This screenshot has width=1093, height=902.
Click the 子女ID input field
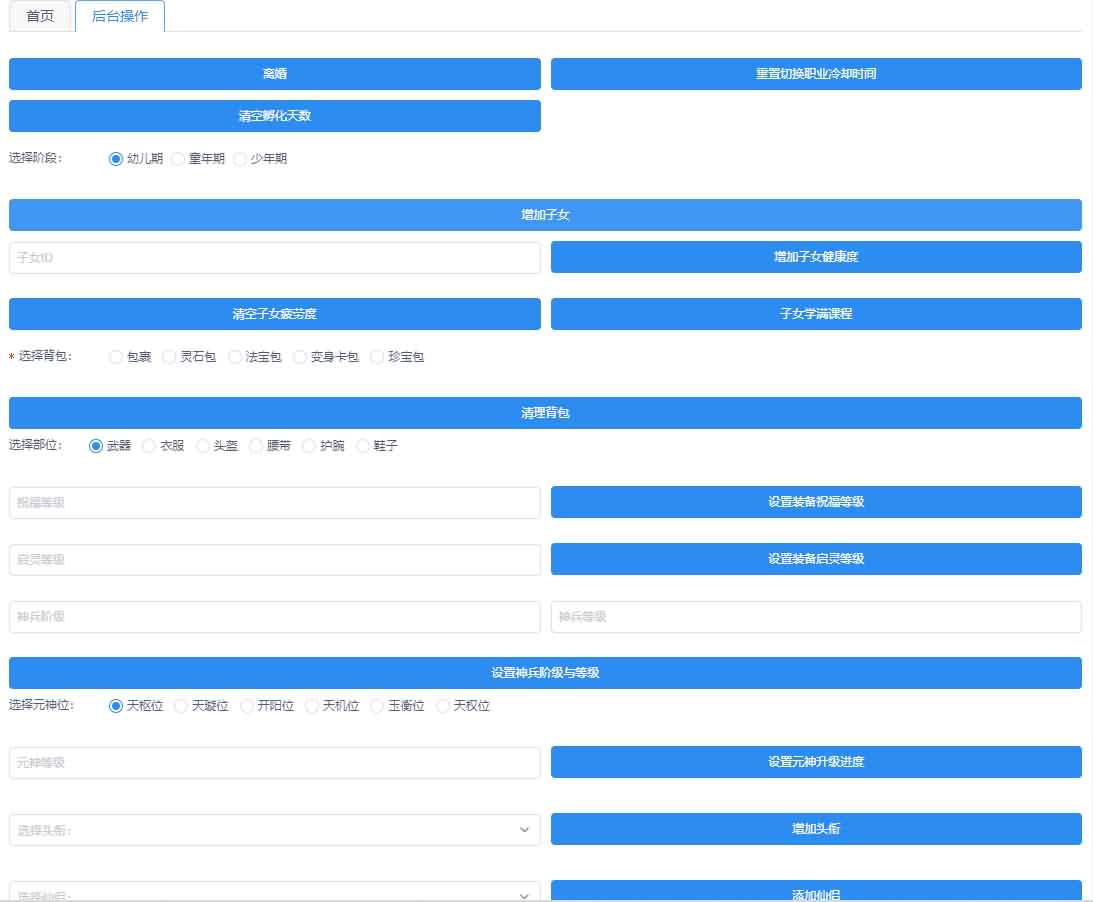(274, 256)
